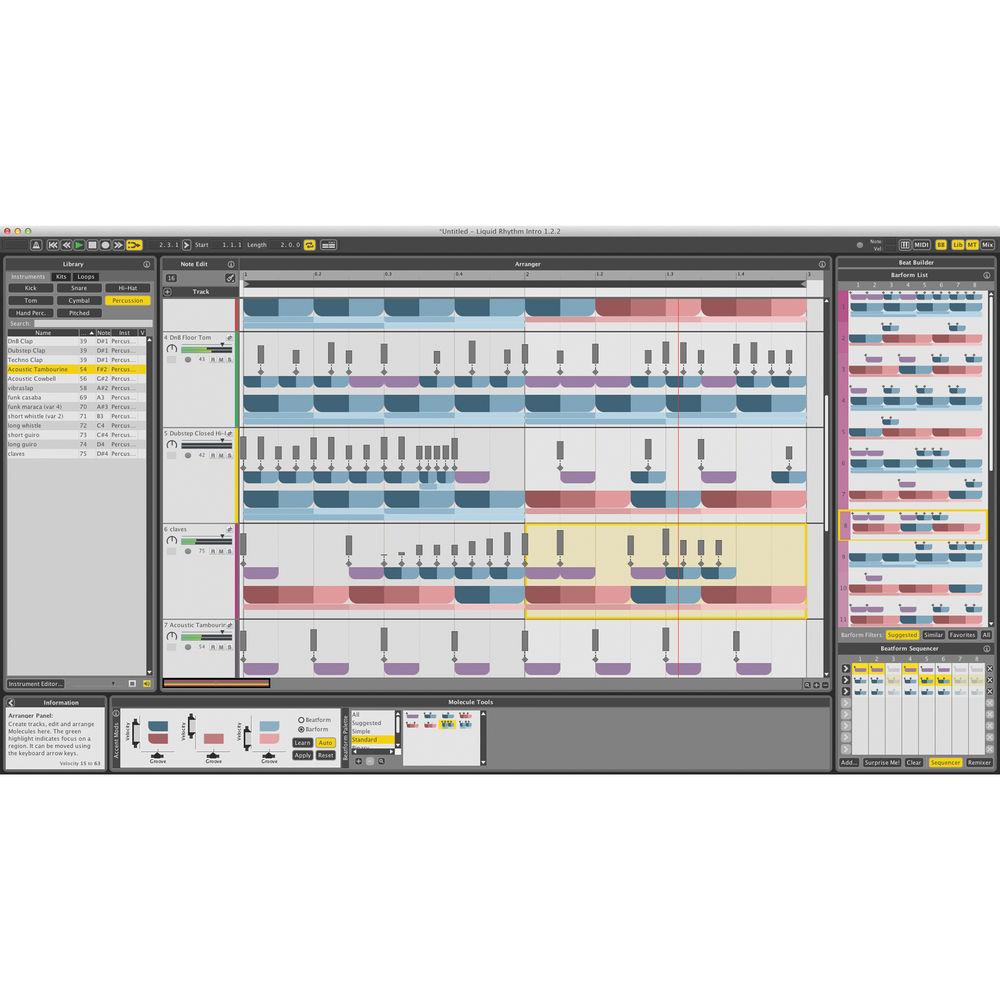Toggle the Auto button in Accent Mods
The image size is (1000, 1000).
click(x=325, y=742)
